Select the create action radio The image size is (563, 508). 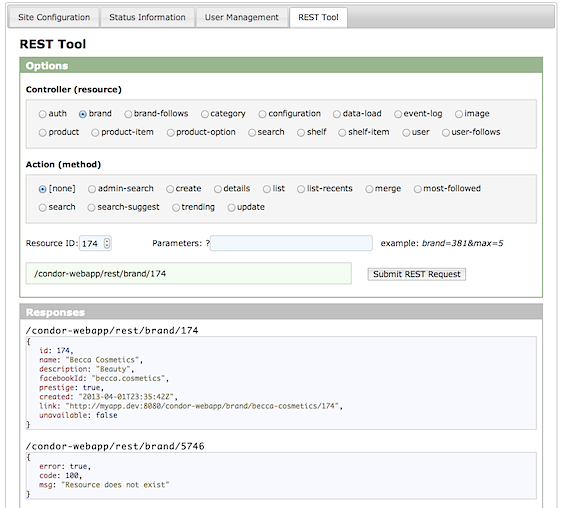(x=170, y=189)
